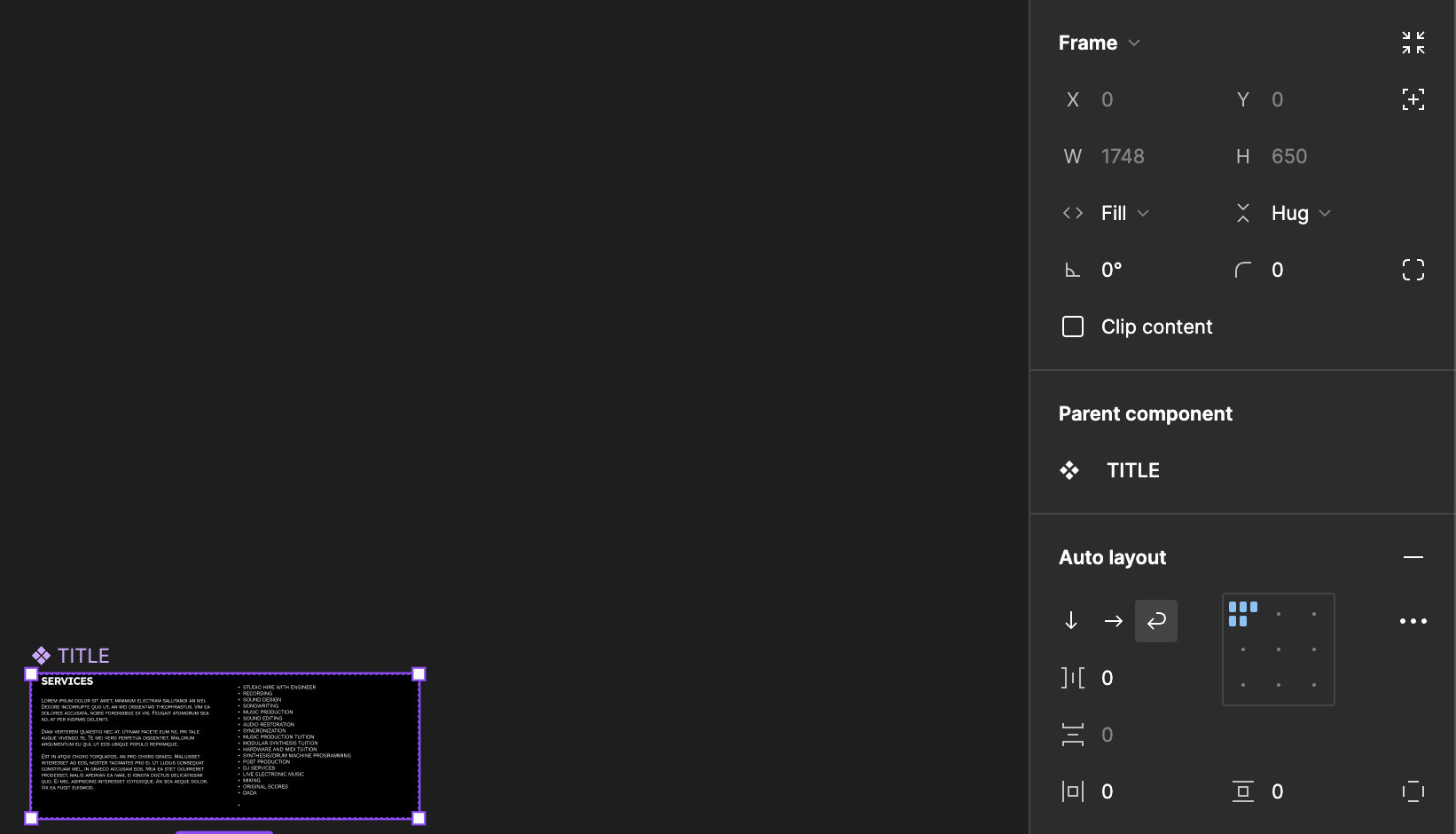Open the Hug vertical resizing dropdown
The width and height of the screenshot is (1456, 834).
pos(1301,213)
